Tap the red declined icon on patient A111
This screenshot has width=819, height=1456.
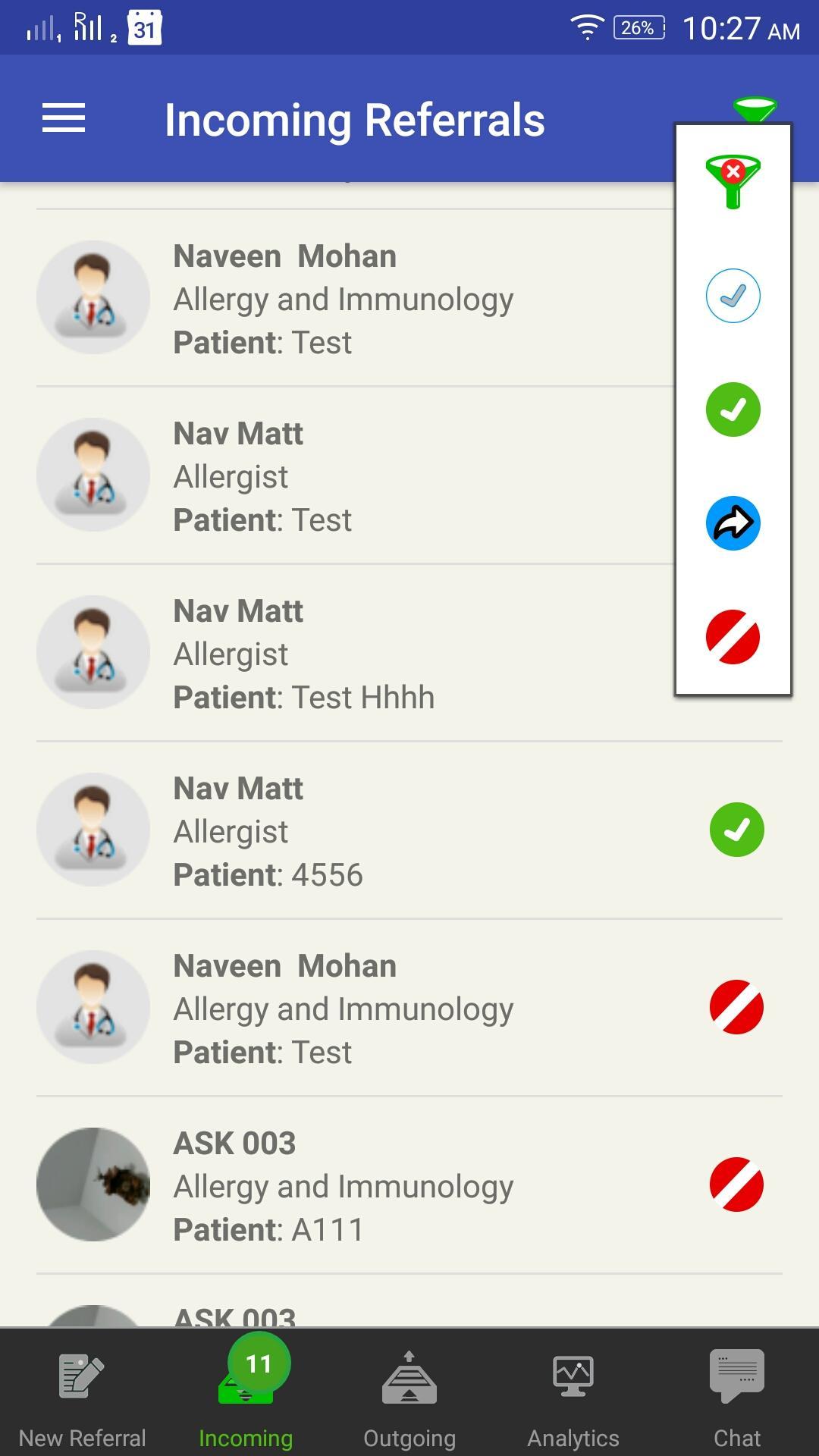[736, 1185]
